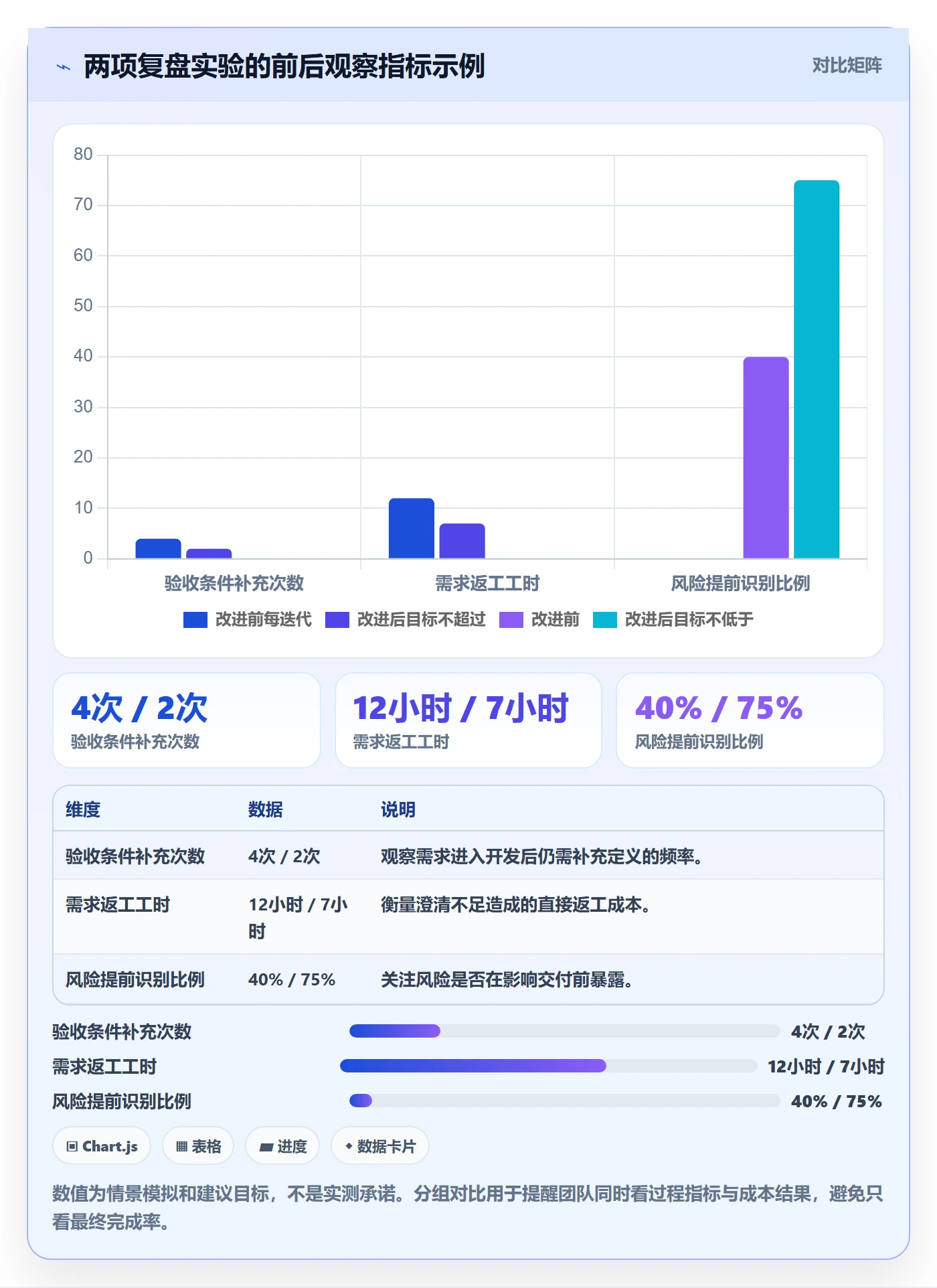Click the purple 40 bar in chart
937x1288 pixels.
pyautogui.click(x=766, y=457)
